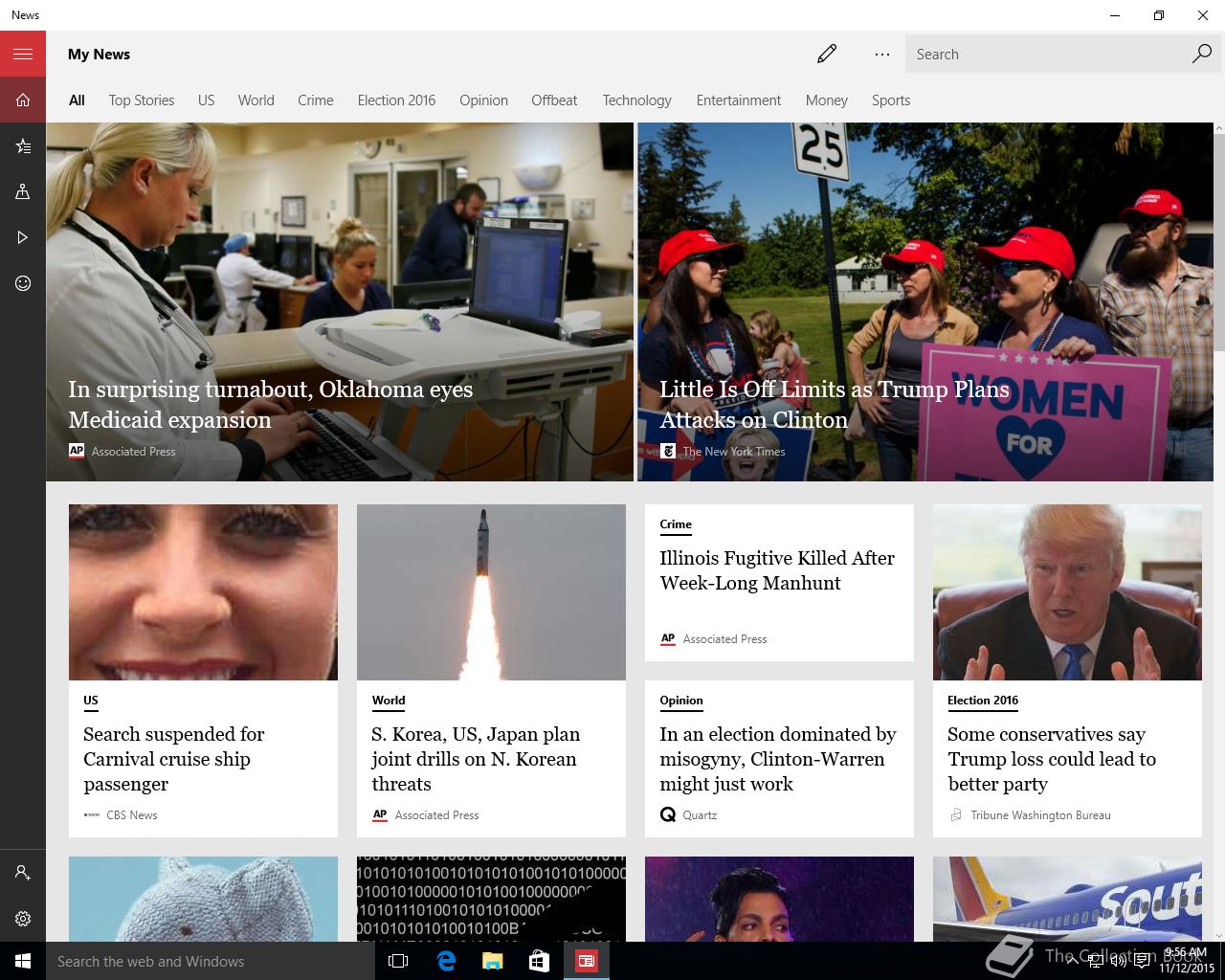Go to Home in the sidebar
The height and width of the screenshot is (980, 1225).
(x=23, y=100)
